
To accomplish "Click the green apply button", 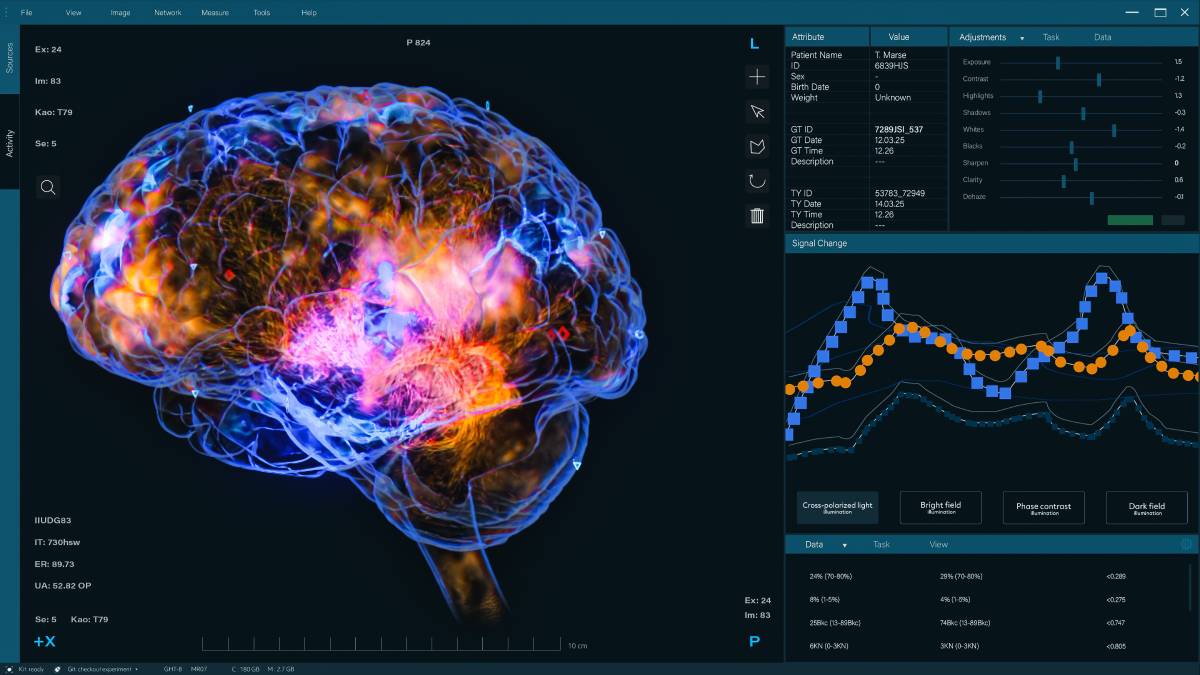I will tap(1130, 220).
